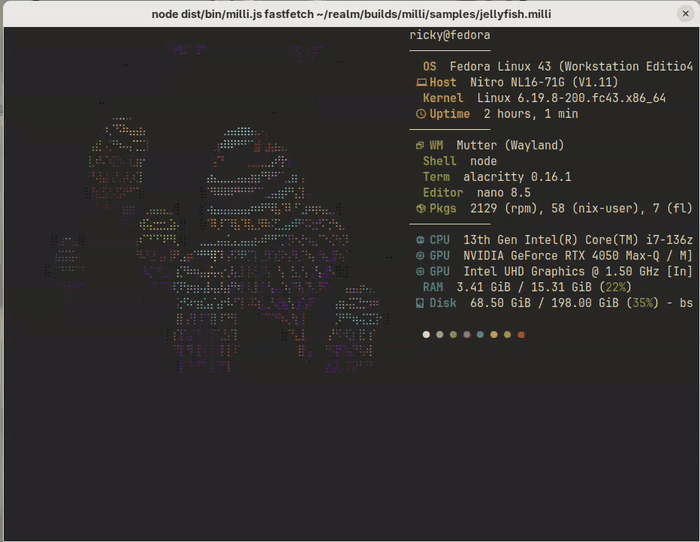The width and height of the screenshot is (700, 542).
Task: Click the clock icon beside Uptime
Action: (x=421, y=114)
